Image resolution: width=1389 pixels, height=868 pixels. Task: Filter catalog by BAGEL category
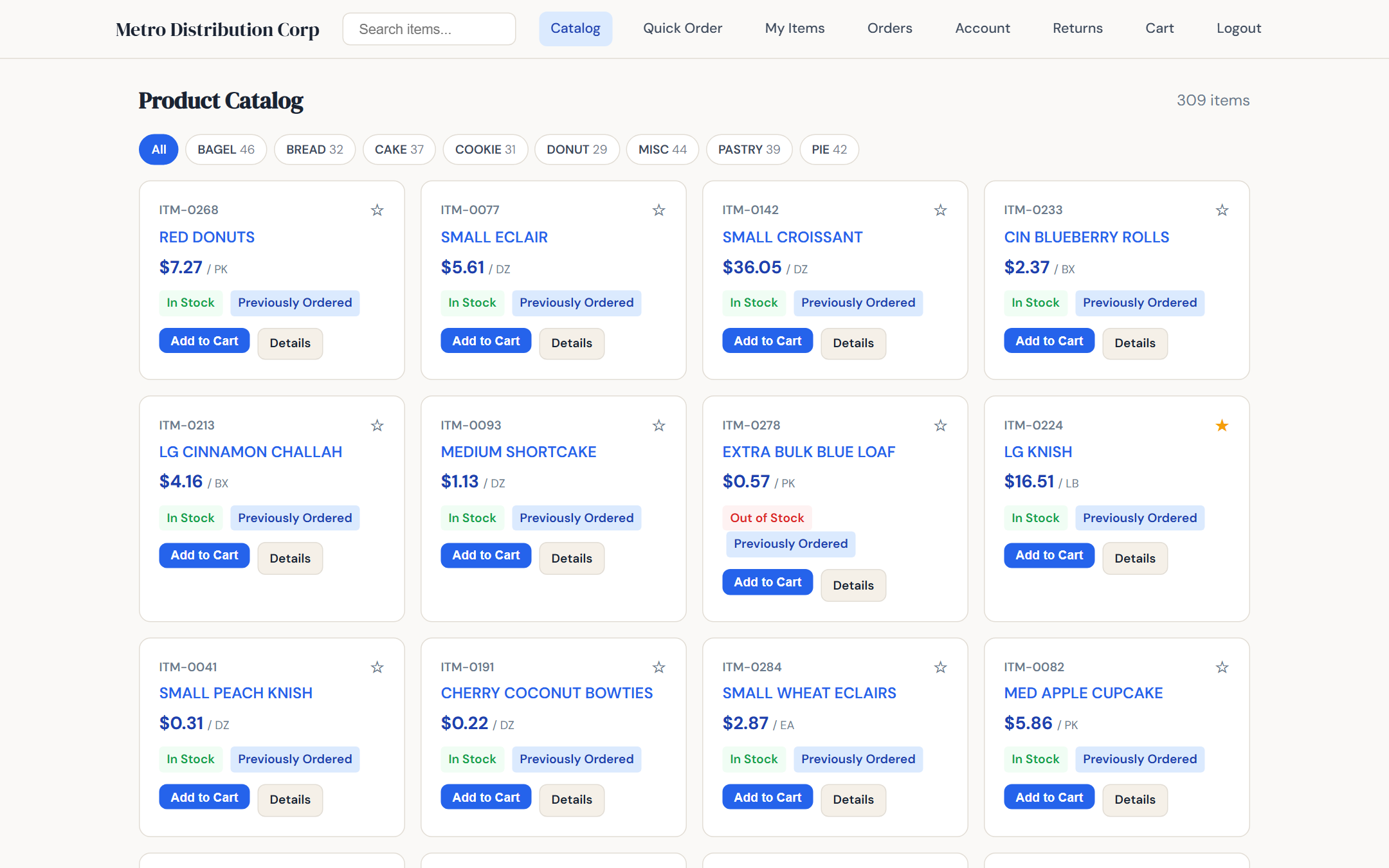226,149
